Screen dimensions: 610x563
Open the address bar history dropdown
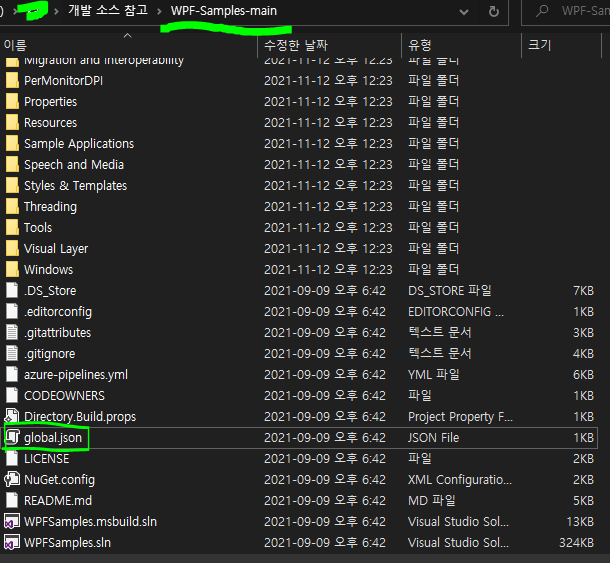point(464,12)
